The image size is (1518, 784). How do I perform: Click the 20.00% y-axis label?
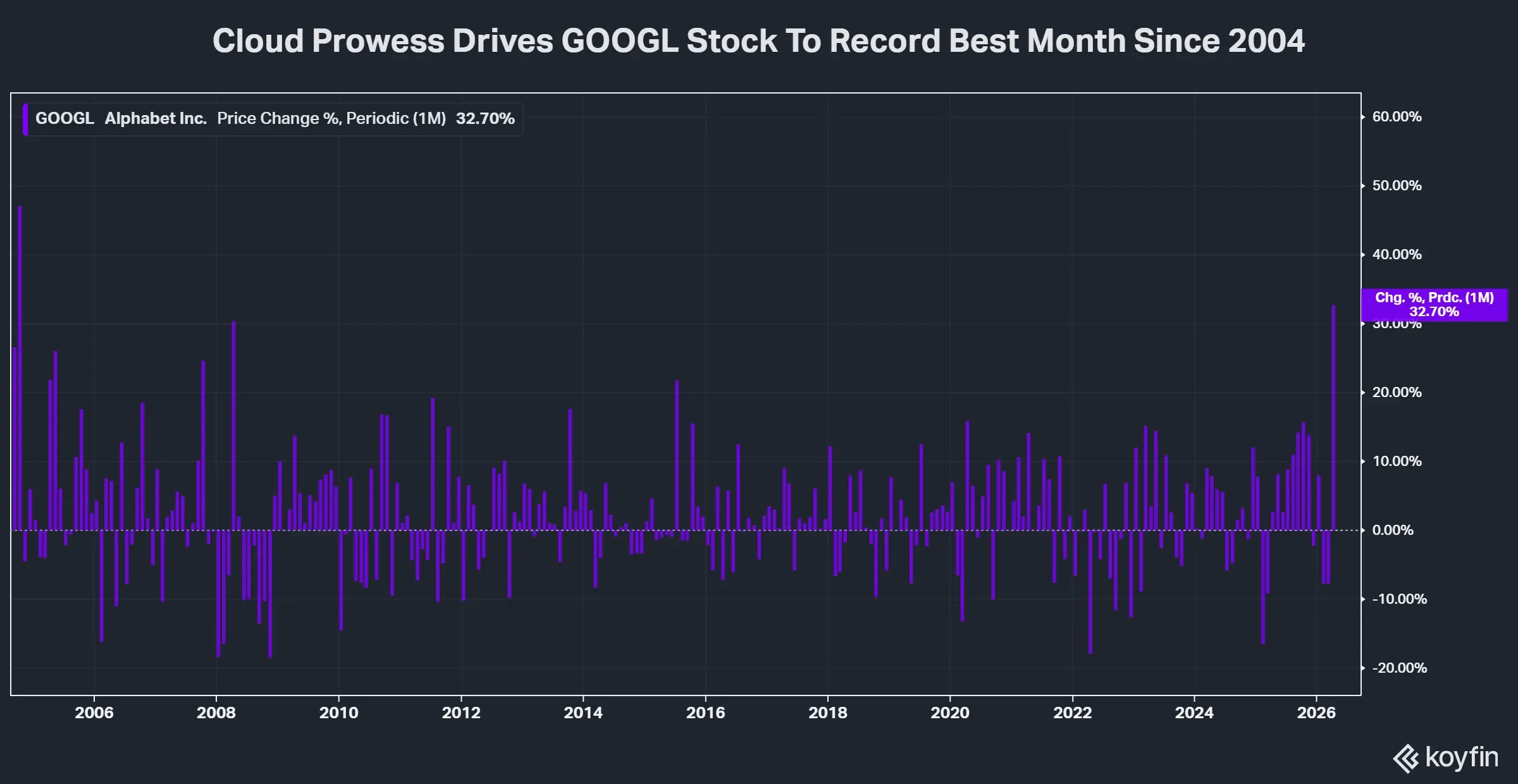(x=1397, y=393)
